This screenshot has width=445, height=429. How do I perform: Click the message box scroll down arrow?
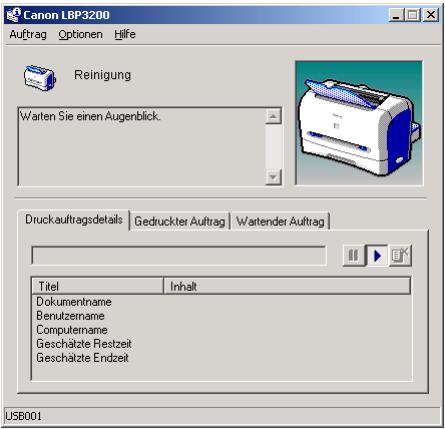point(273,177)
